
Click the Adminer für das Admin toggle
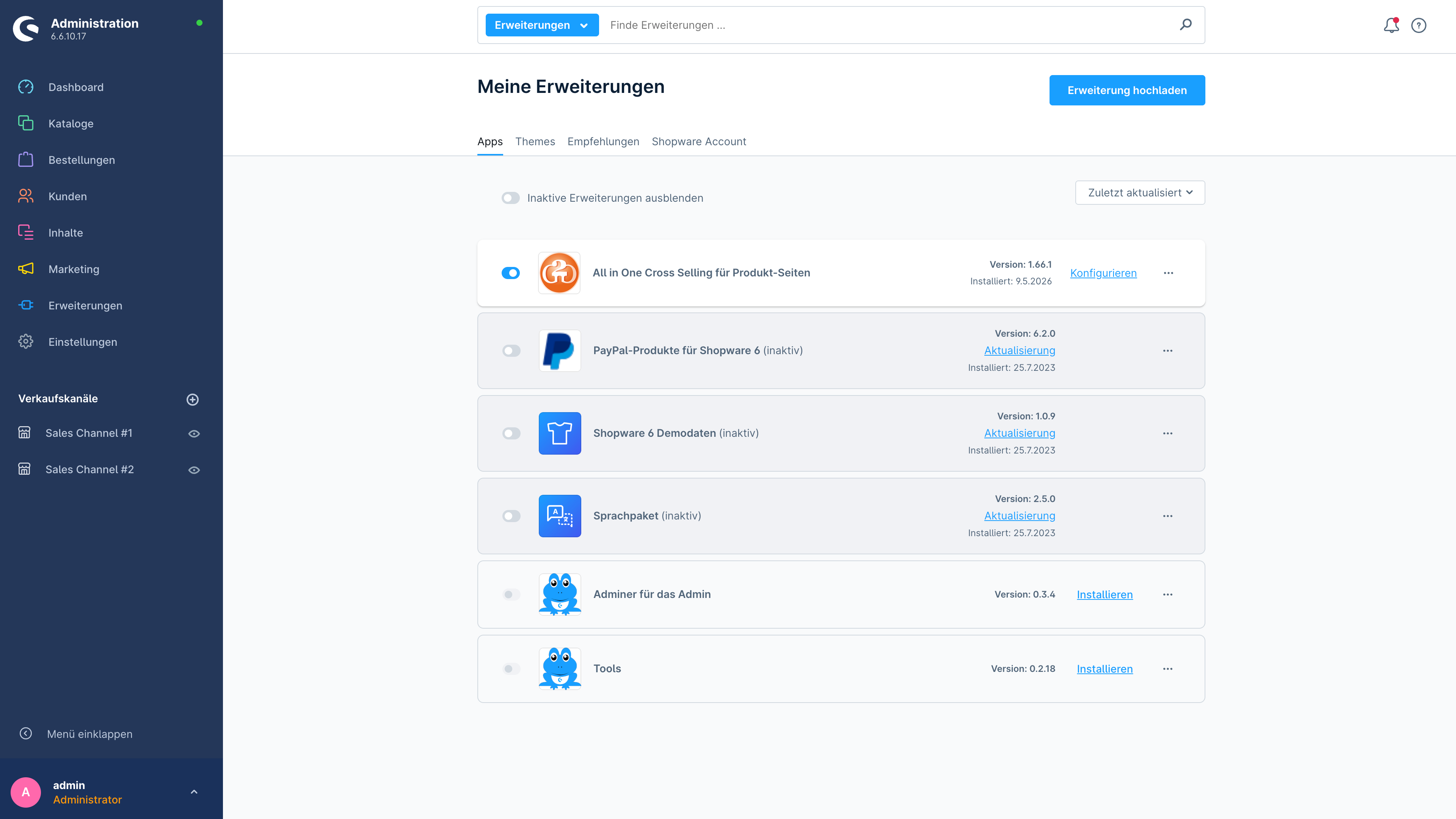pos(511,595)
